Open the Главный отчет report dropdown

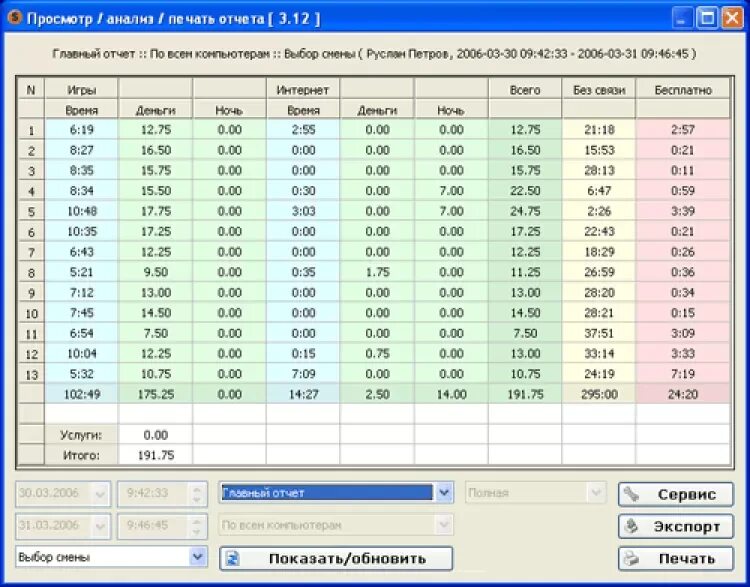pos(444,492)
